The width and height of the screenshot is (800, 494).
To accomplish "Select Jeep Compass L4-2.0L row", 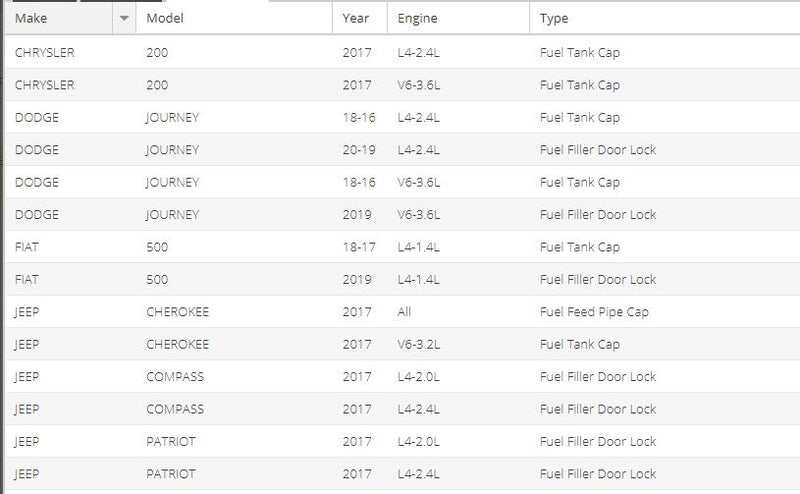I will (403, 377).
